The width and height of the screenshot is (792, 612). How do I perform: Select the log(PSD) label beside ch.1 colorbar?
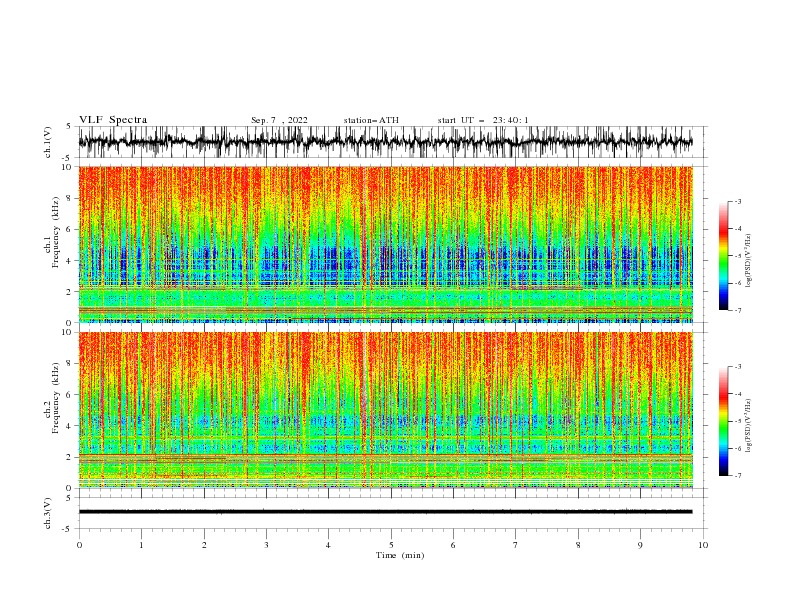pos(748,261)
